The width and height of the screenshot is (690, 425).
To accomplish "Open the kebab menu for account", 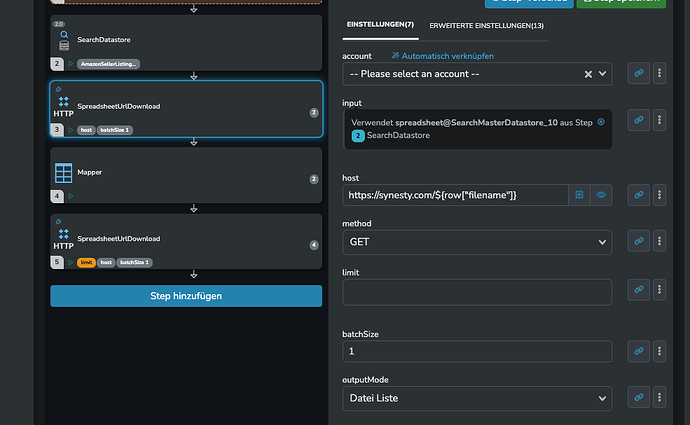I will coord(659,73).
